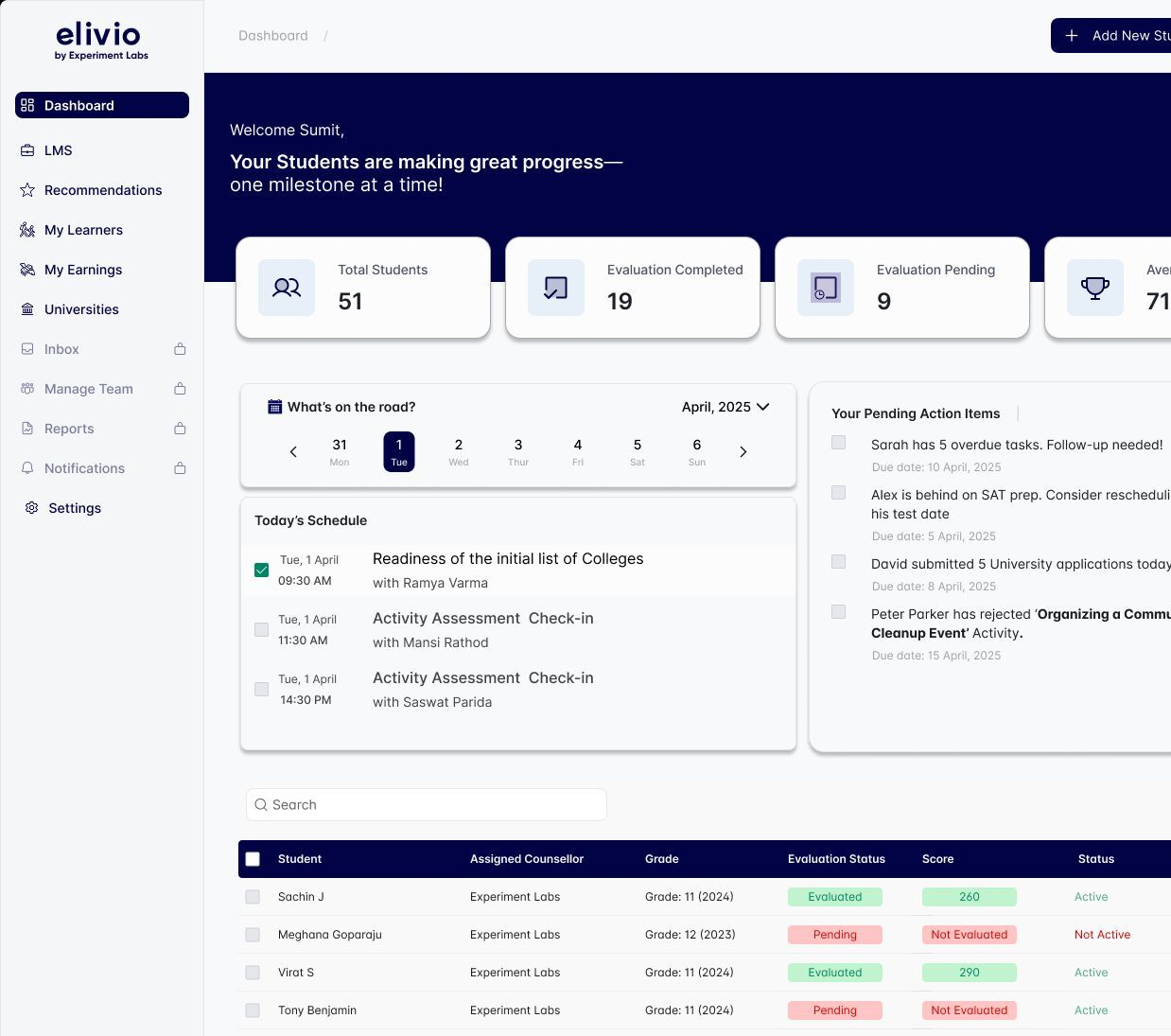This screenshot has height=1036, width=1171.
Task: Select Tuesday the 1st date tile
Action: click(399, 452)
